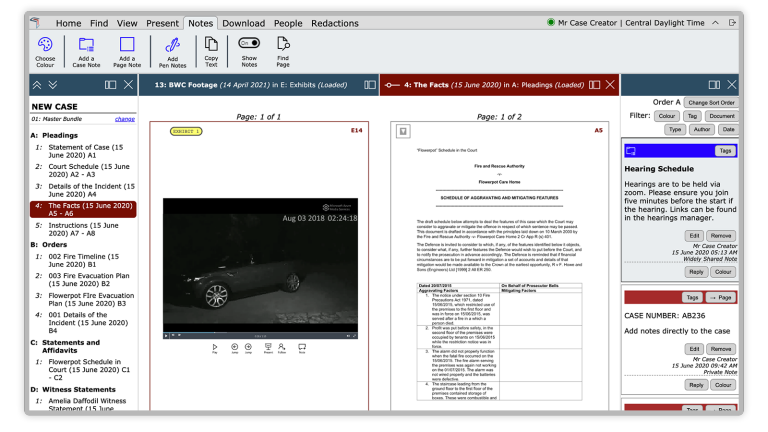Click the change link beside Master Bundle
Image resolution: width=768 pixels, height=432 pixels.
pos(125,119)
